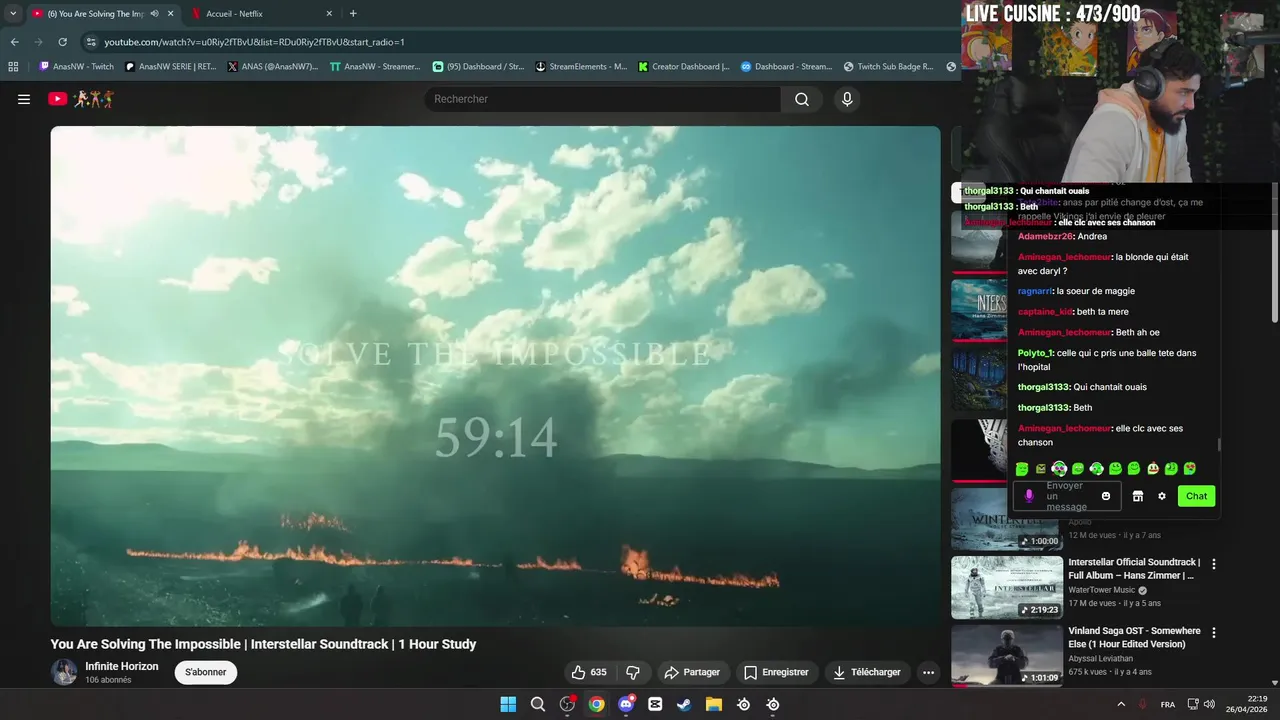Open Chrome apps grid in bookmarks bar
Image resolution: width=1280 pixels, height=720 pixels.
coord(13,67)
